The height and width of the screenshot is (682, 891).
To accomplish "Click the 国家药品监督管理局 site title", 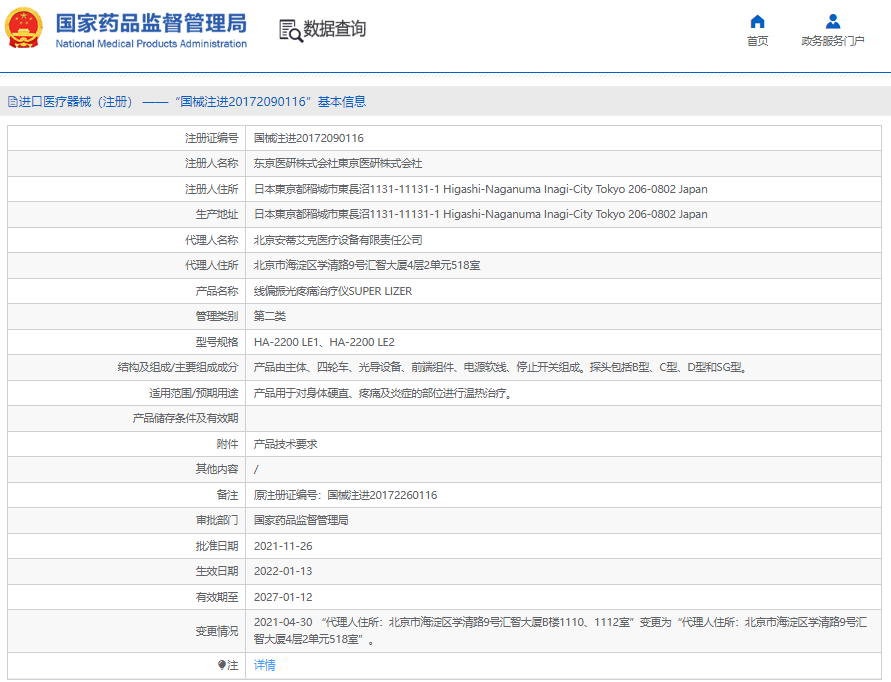I will (151, 23).
